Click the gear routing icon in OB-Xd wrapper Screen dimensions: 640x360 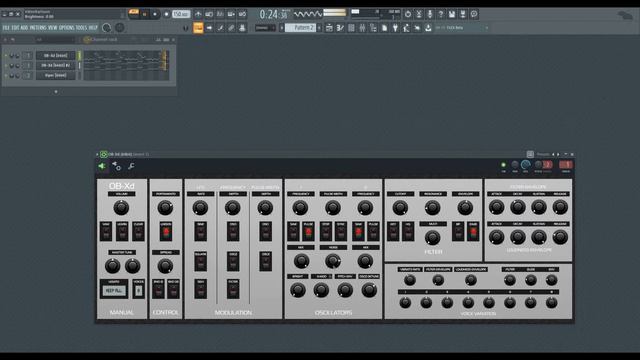click(116, 166)
